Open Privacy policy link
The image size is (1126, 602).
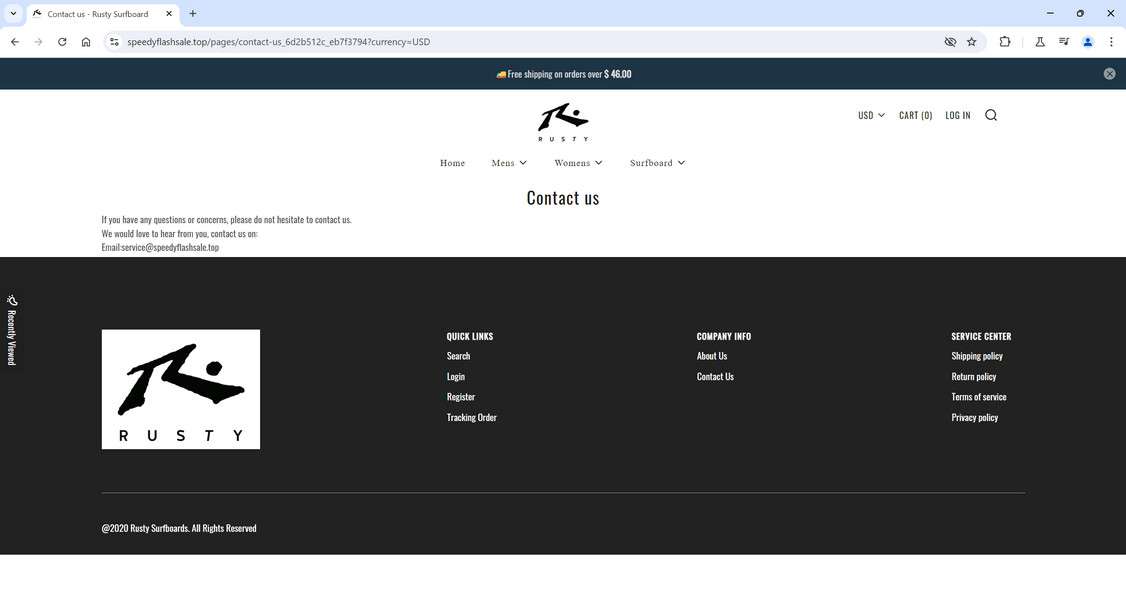pyautogui.click(x=974, y=417)
